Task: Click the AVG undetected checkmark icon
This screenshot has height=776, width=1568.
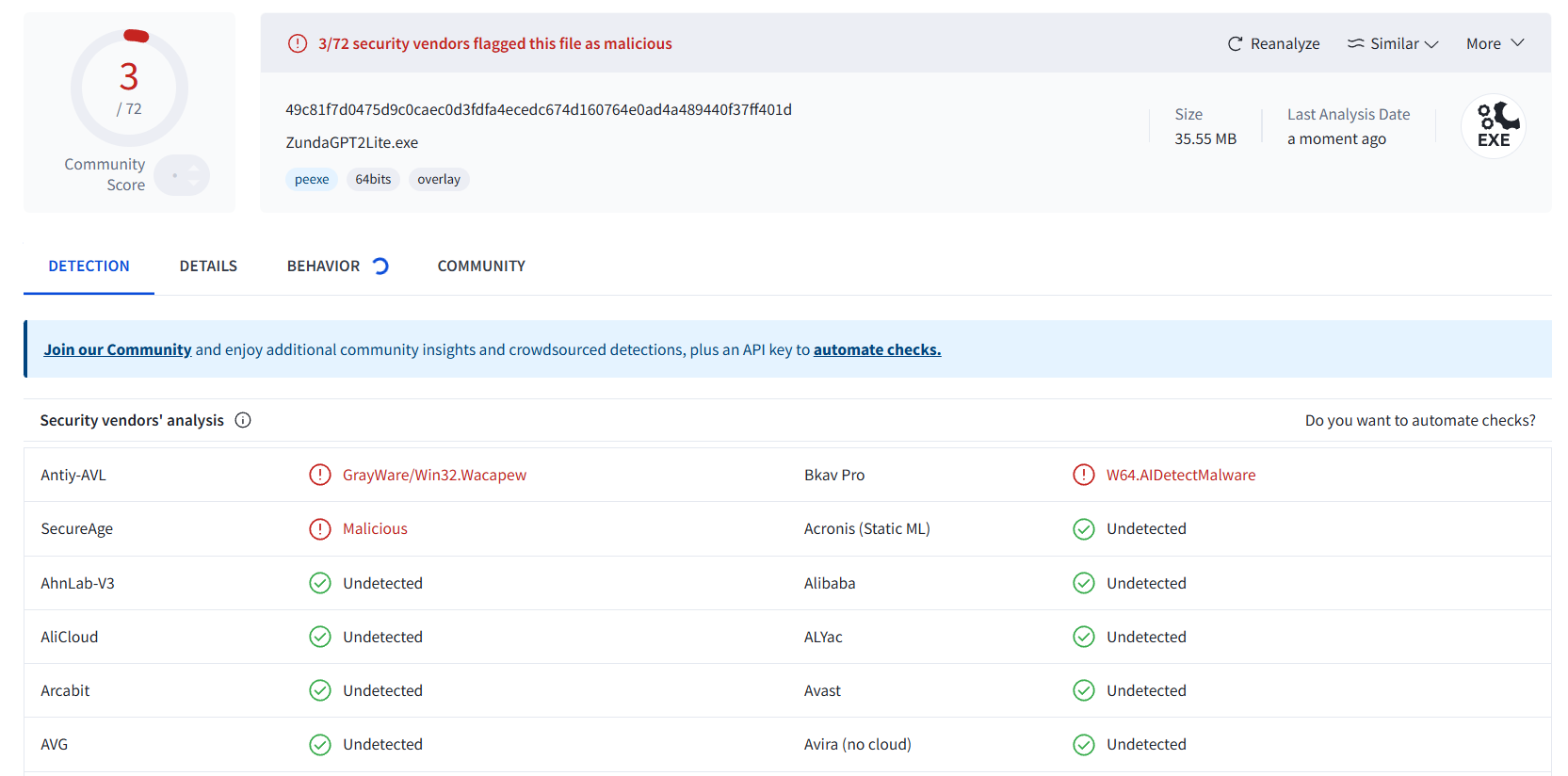Action: pyautogui.click(x=320, y=745)
